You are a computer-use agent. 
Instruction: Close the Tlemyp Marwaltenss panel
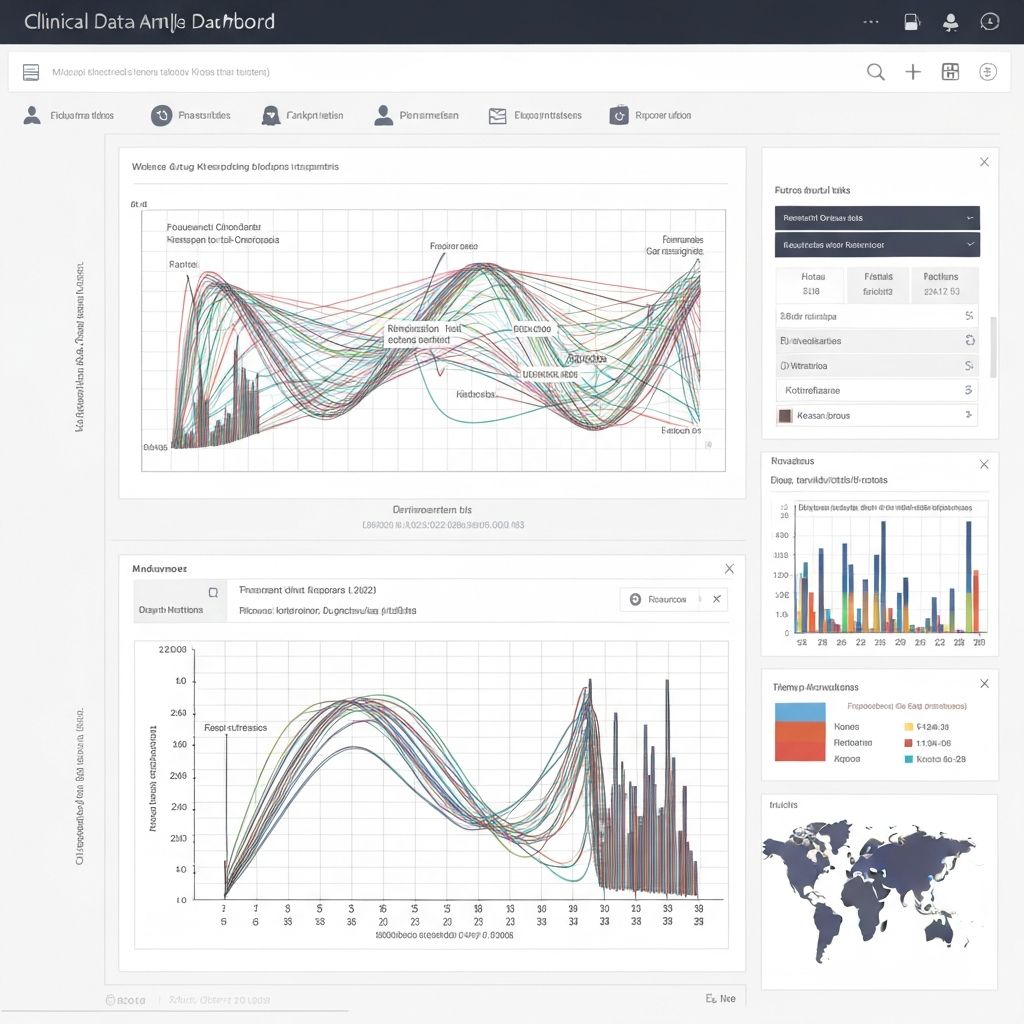tap(984, 684)
